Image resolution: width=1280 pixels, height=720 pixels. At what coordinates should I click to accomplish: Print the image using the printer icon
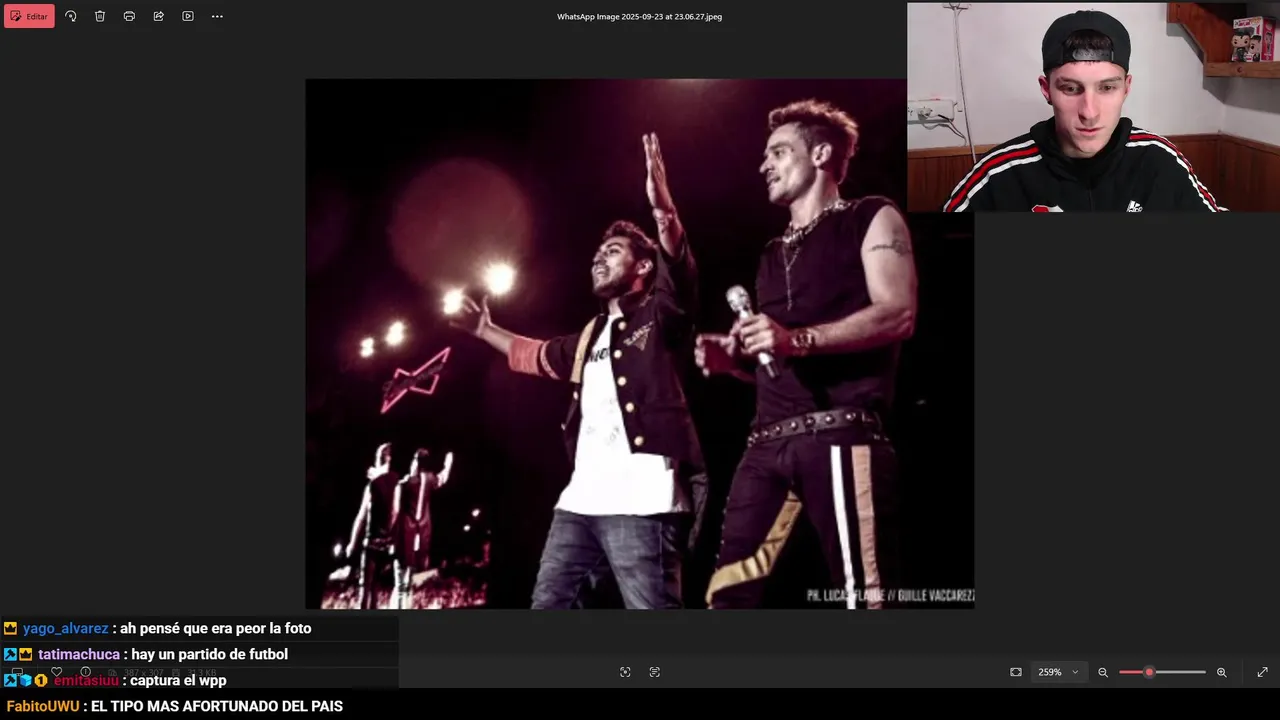(x=129, y=16)
